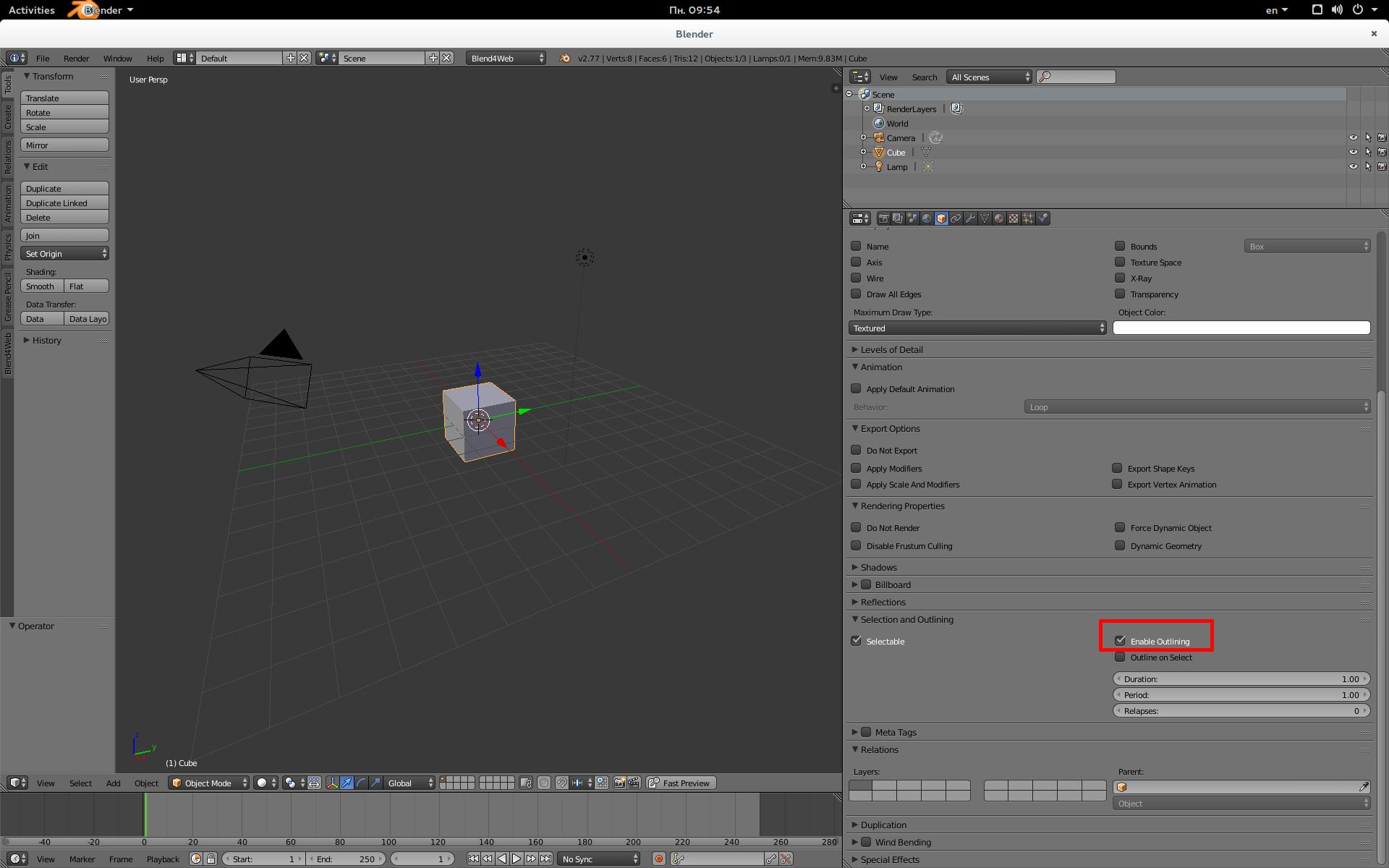Screen dimensions: 1389x868
Task: Open the Material properties tab
Action: tap(999, 218)
